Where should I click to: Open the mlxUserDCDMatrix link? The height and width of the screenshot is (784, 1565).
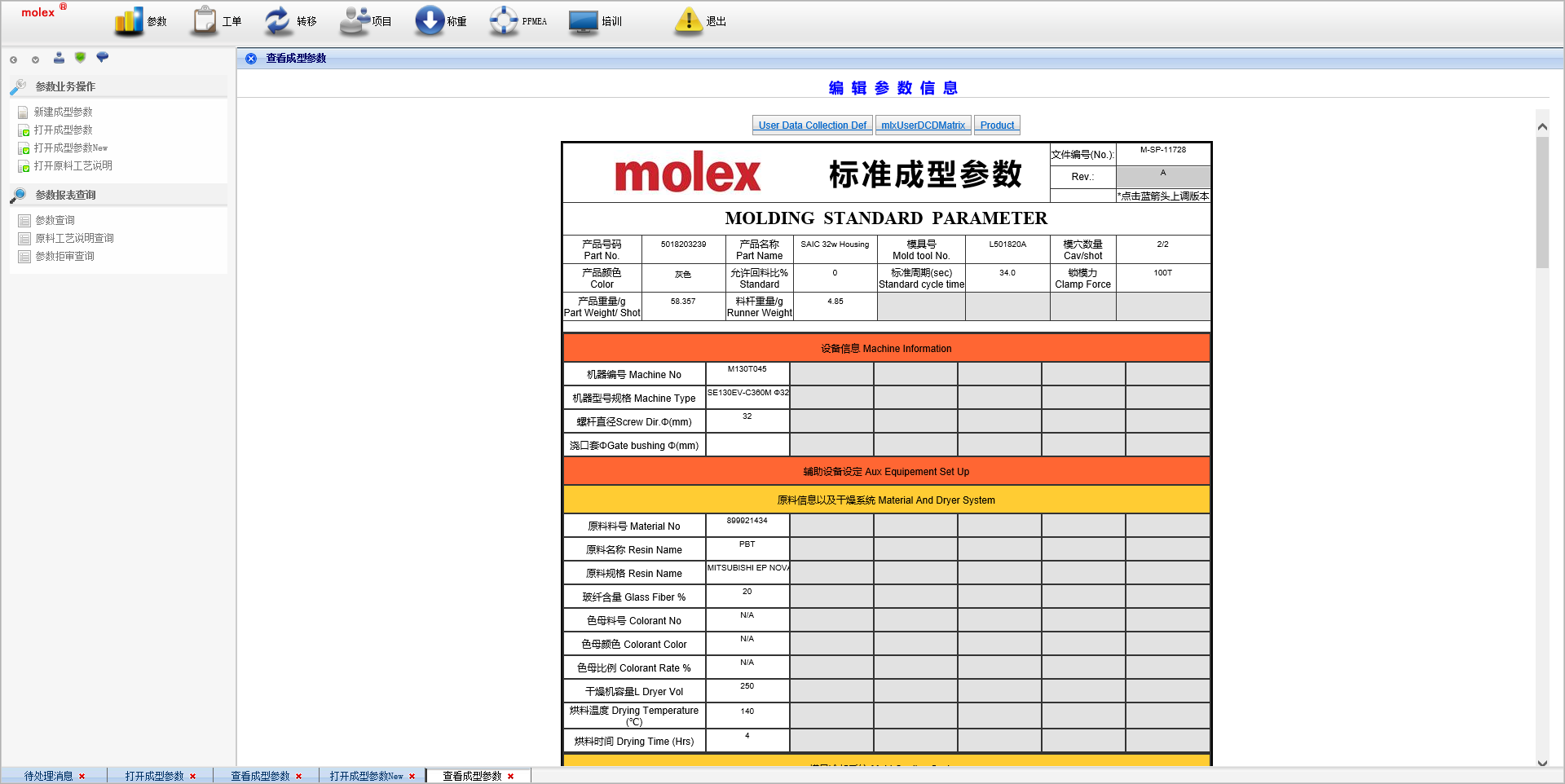923,126
